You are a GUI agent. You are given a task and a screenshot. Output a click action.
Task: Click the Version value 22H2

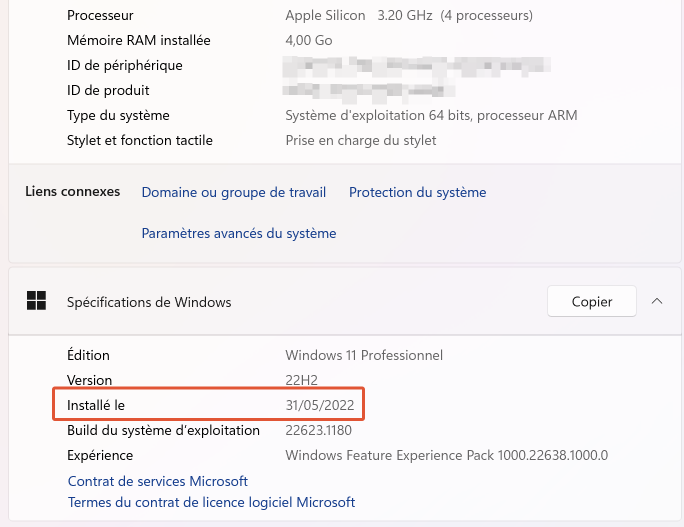click(301, 380)
